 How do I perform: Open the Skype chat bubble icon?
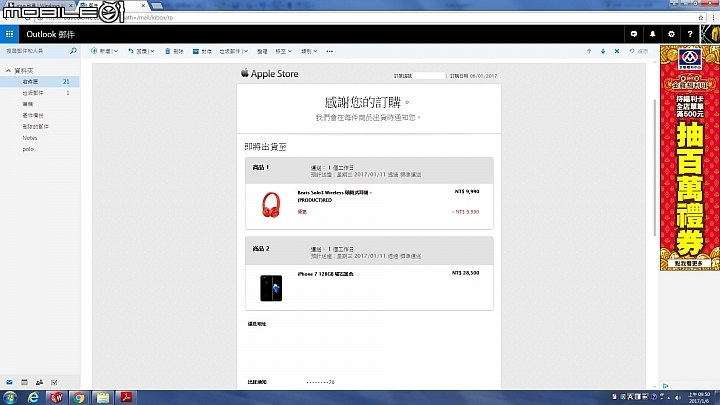(x=634, y=34)
